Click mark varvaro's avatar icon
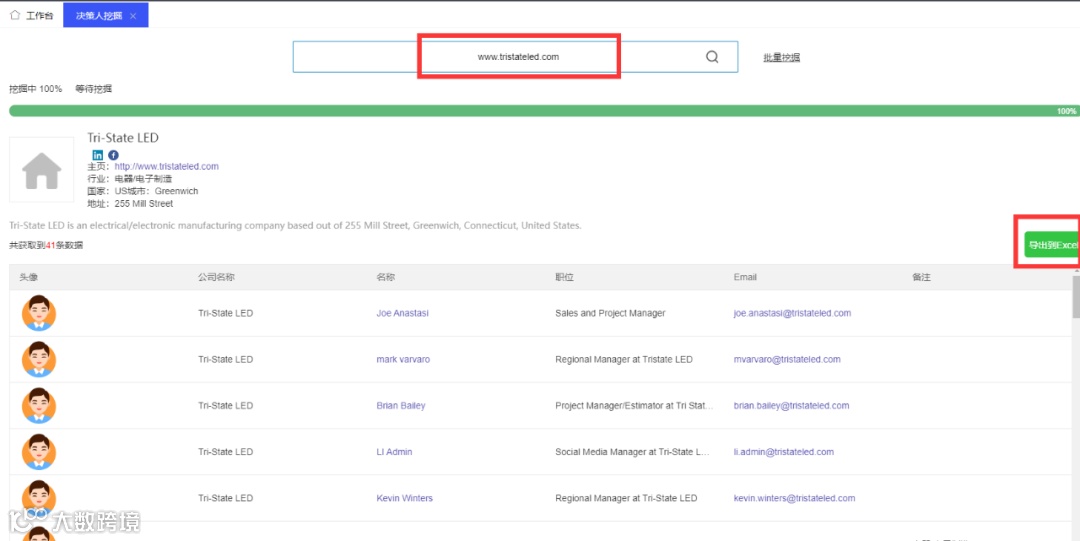Screen dimensions: 1080x541 (39, 359)
